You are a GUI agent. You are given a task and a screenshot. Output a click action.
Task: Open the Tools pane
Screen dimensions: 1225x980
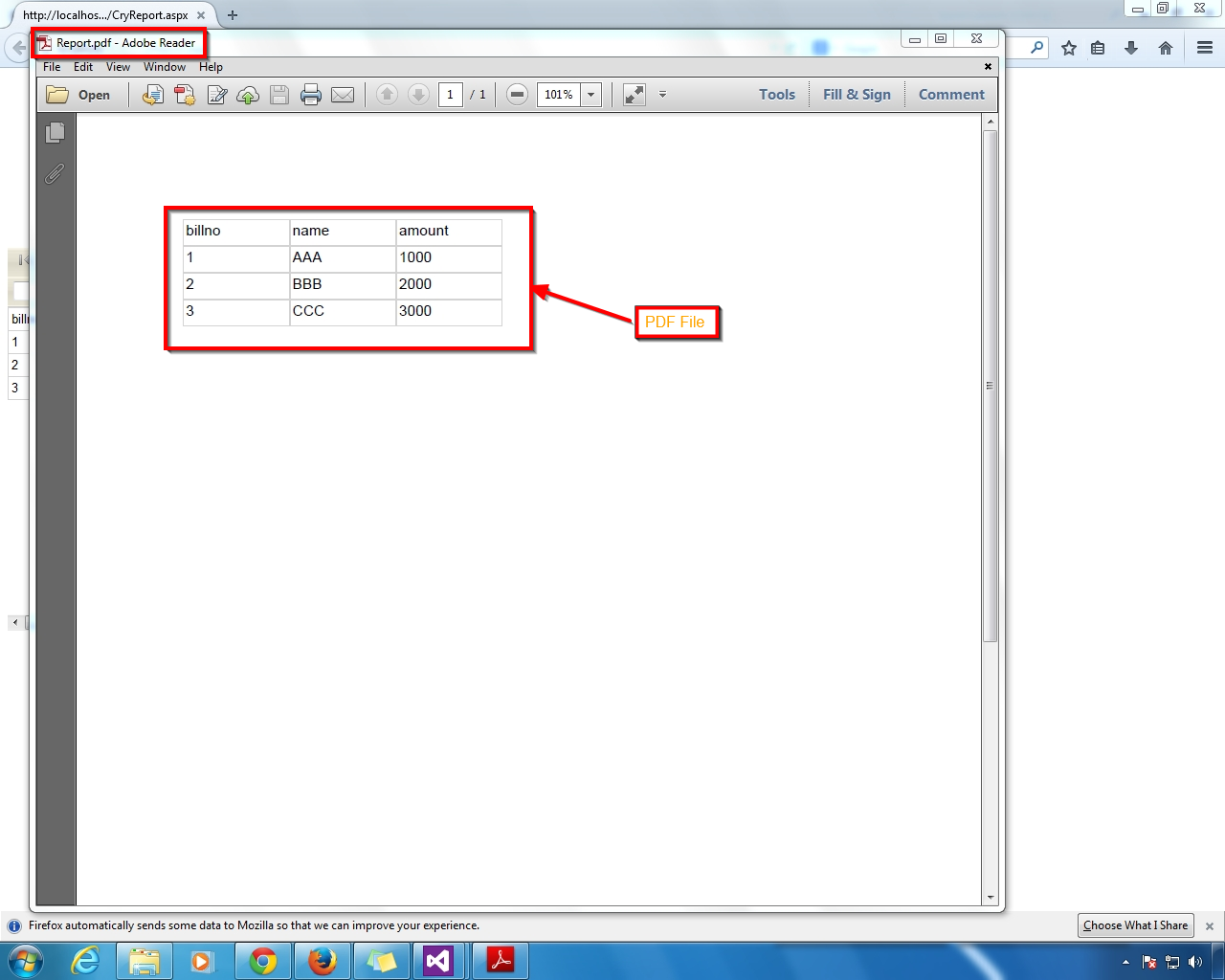pyautogui.click(x=776, y=94)
